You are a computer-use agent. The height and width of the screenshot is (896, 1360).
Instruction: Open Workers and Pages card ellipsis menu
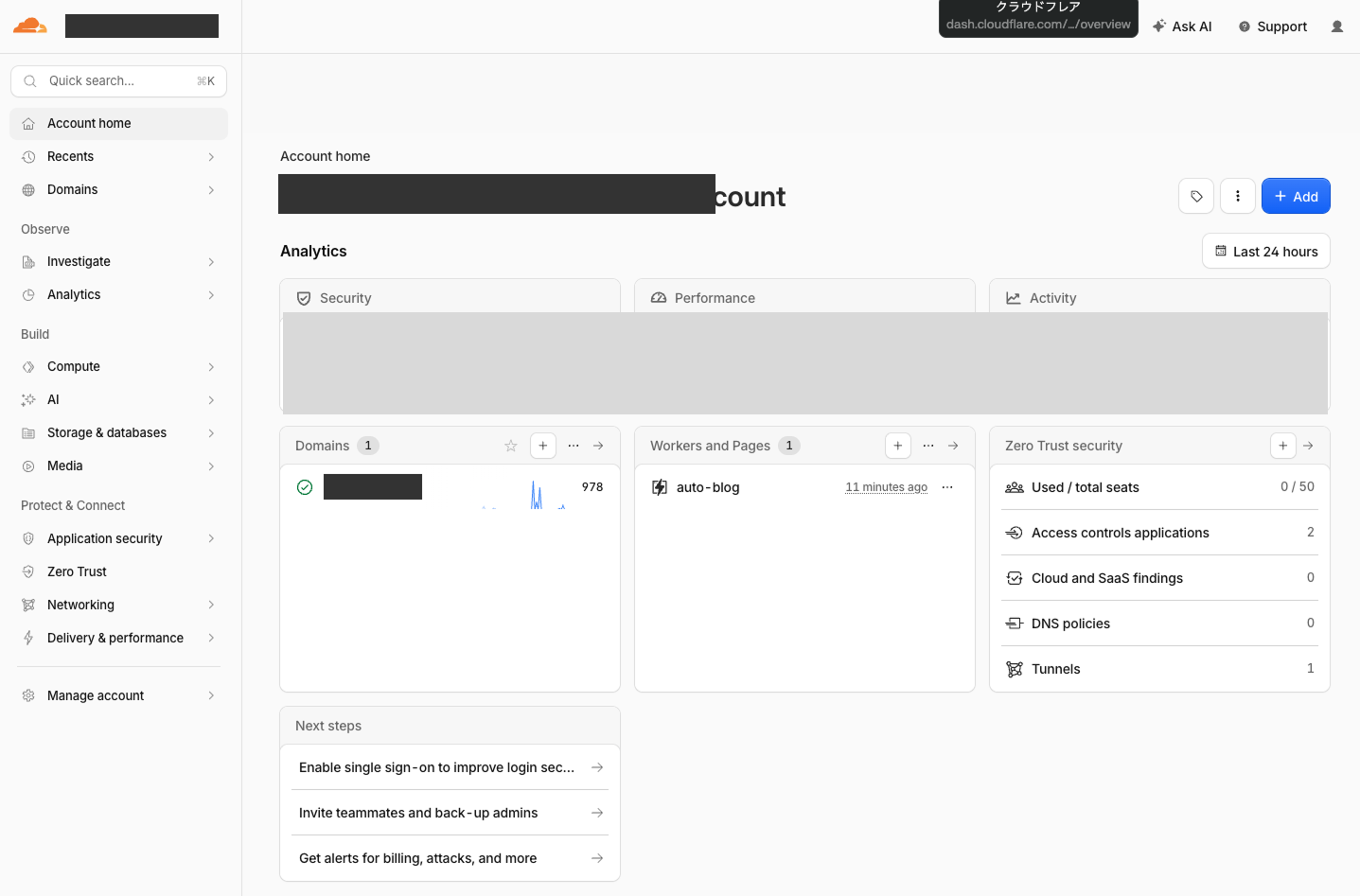click(x=928, y=446)
